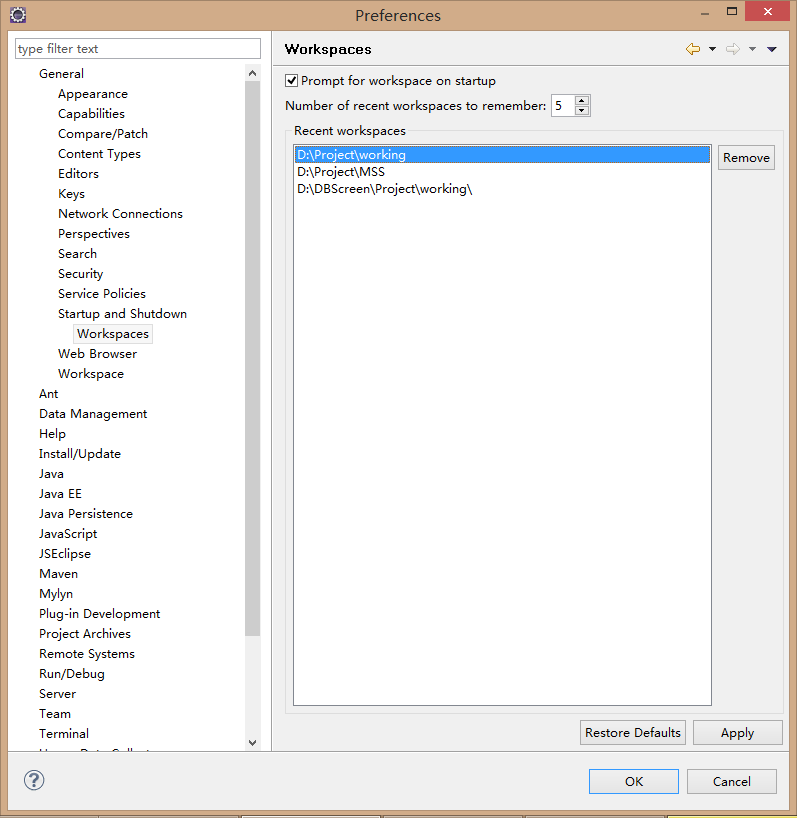Select the Maven preferences category
Viewport: 797px width, 818px height.
click(58, 574)
